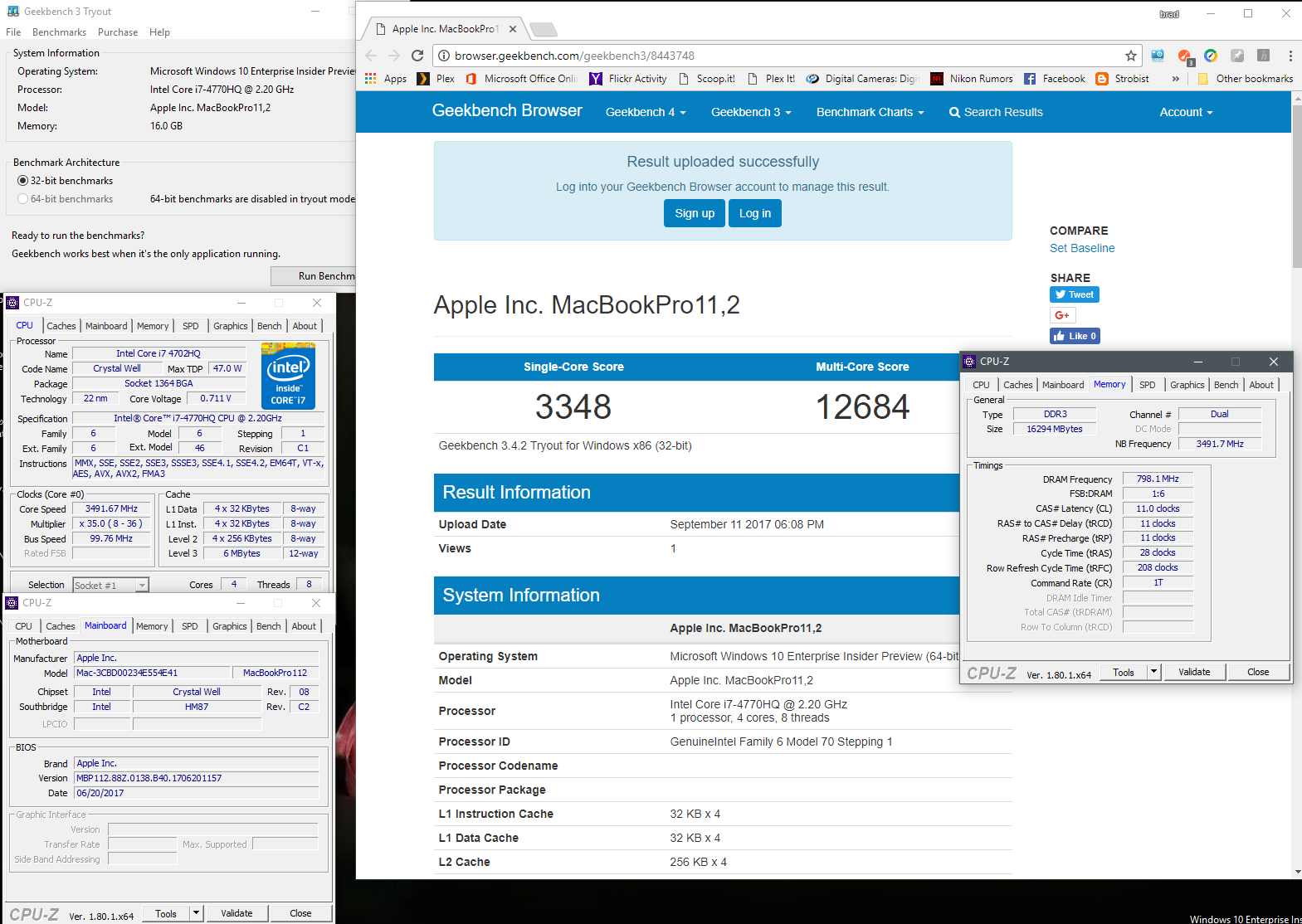The image size is (1302, 924).
Task: Open a new tab in Chrome
Action: pyautogui.click(x=544, y=30)
